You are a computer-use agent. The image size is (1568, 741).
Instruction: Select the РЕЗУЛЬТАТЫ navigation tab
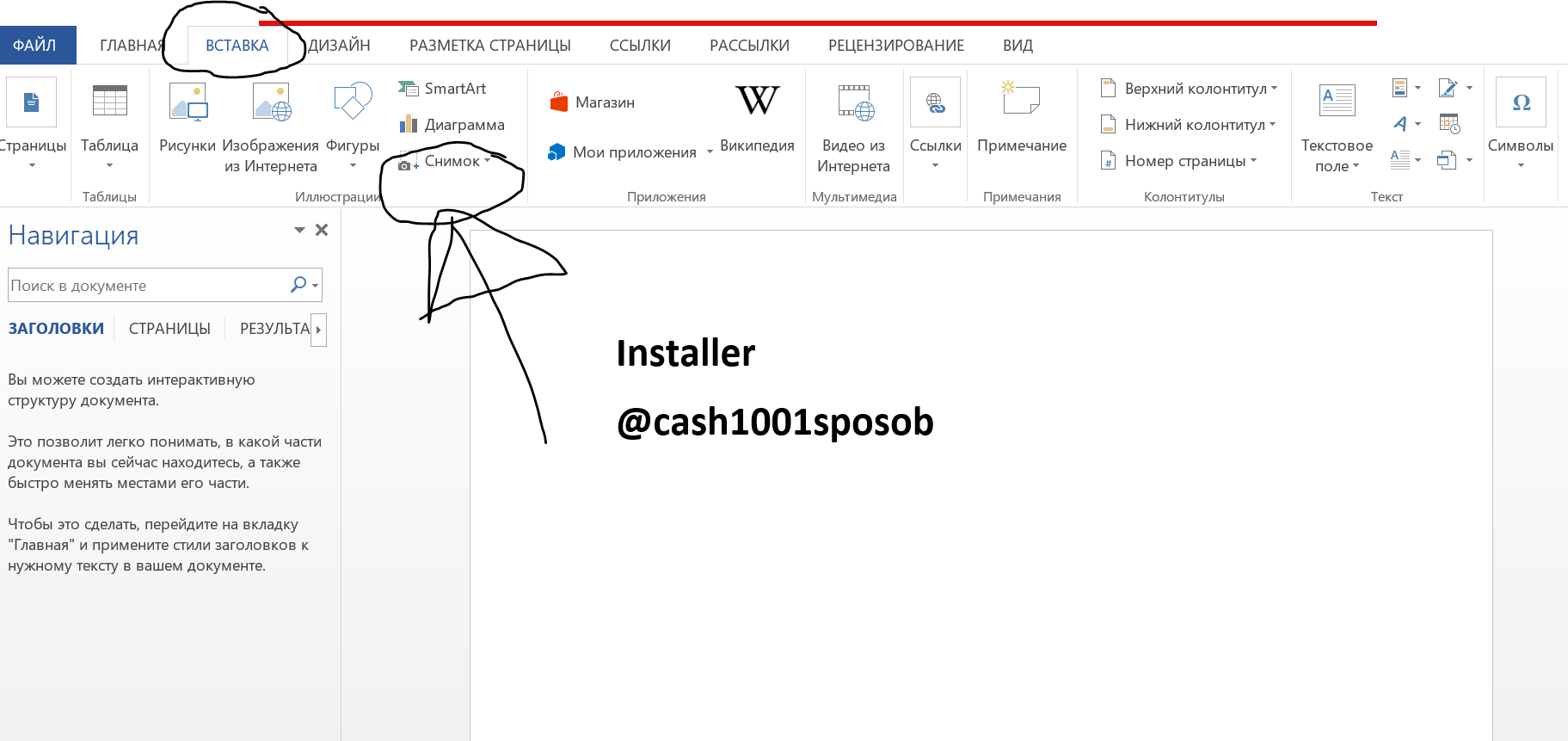point(274,329)
